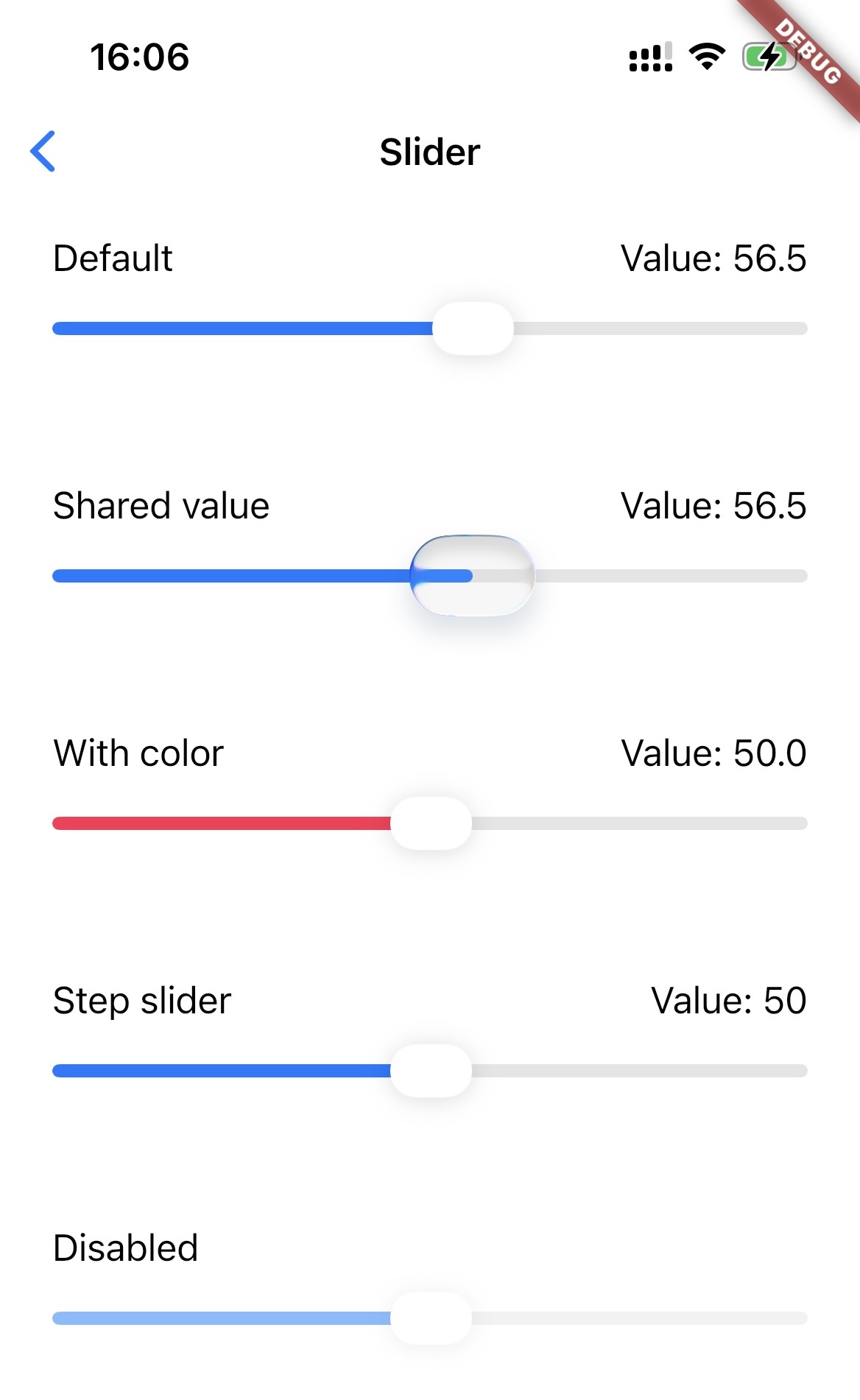The image size is (860, 1400).
Task: Tap the Disabled slider thumb
Action: coord(431,1318)
